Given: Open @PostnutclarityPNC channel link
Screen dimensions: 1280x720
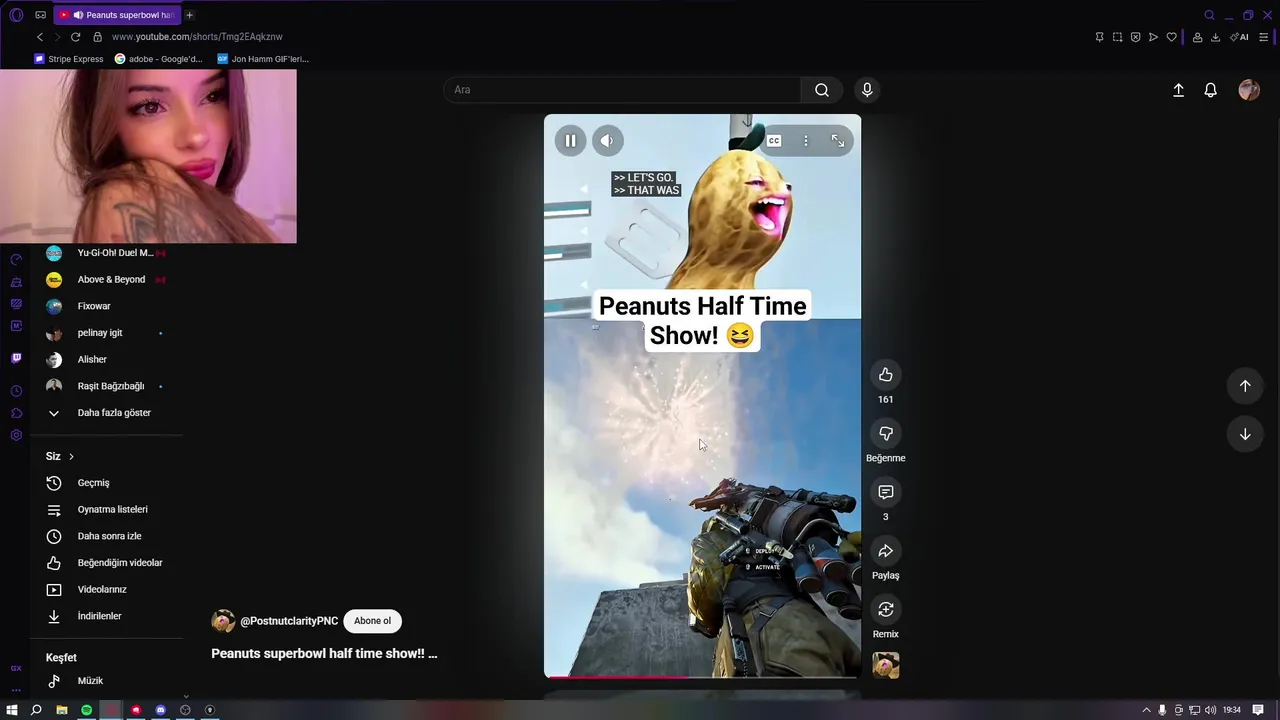Looking at the screenshot, I should (x=289, y=621).
